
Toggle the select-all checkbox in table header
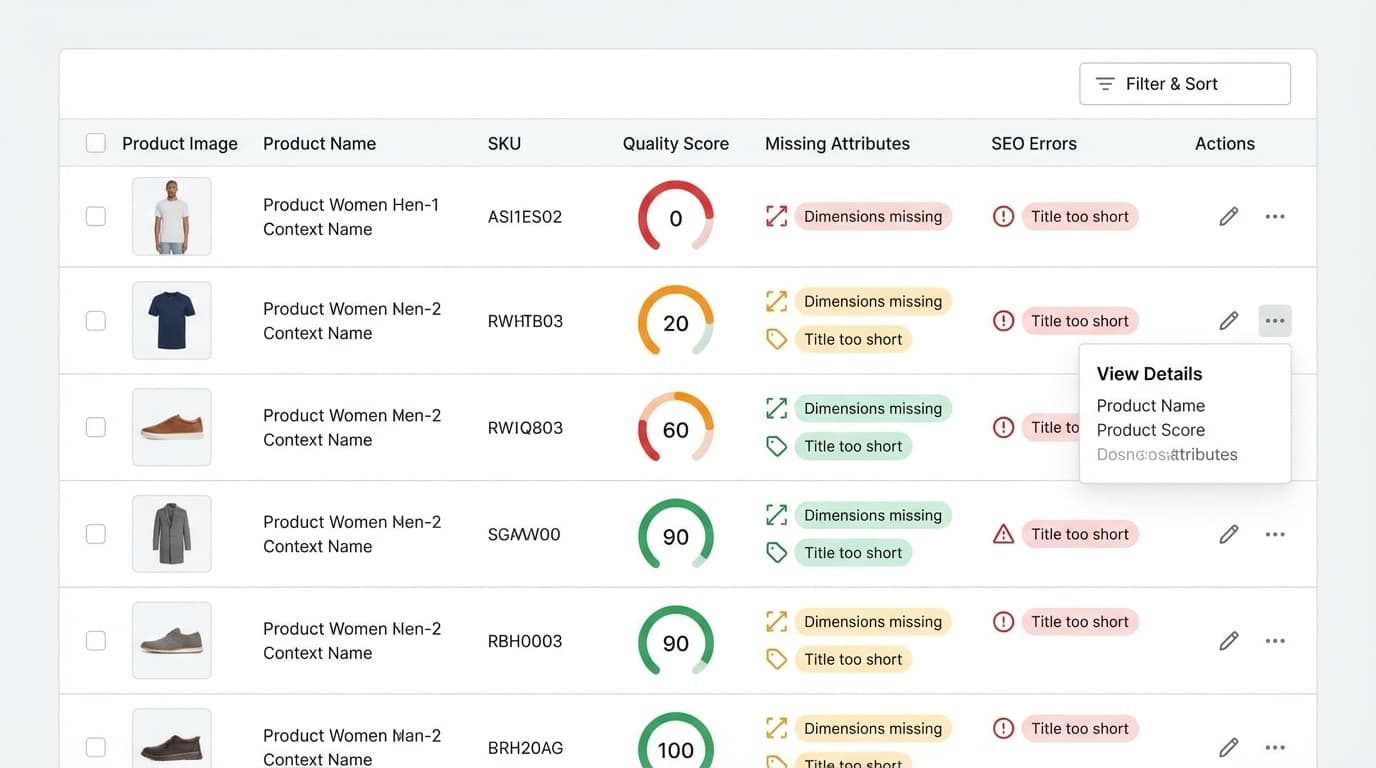coord(96,143)
